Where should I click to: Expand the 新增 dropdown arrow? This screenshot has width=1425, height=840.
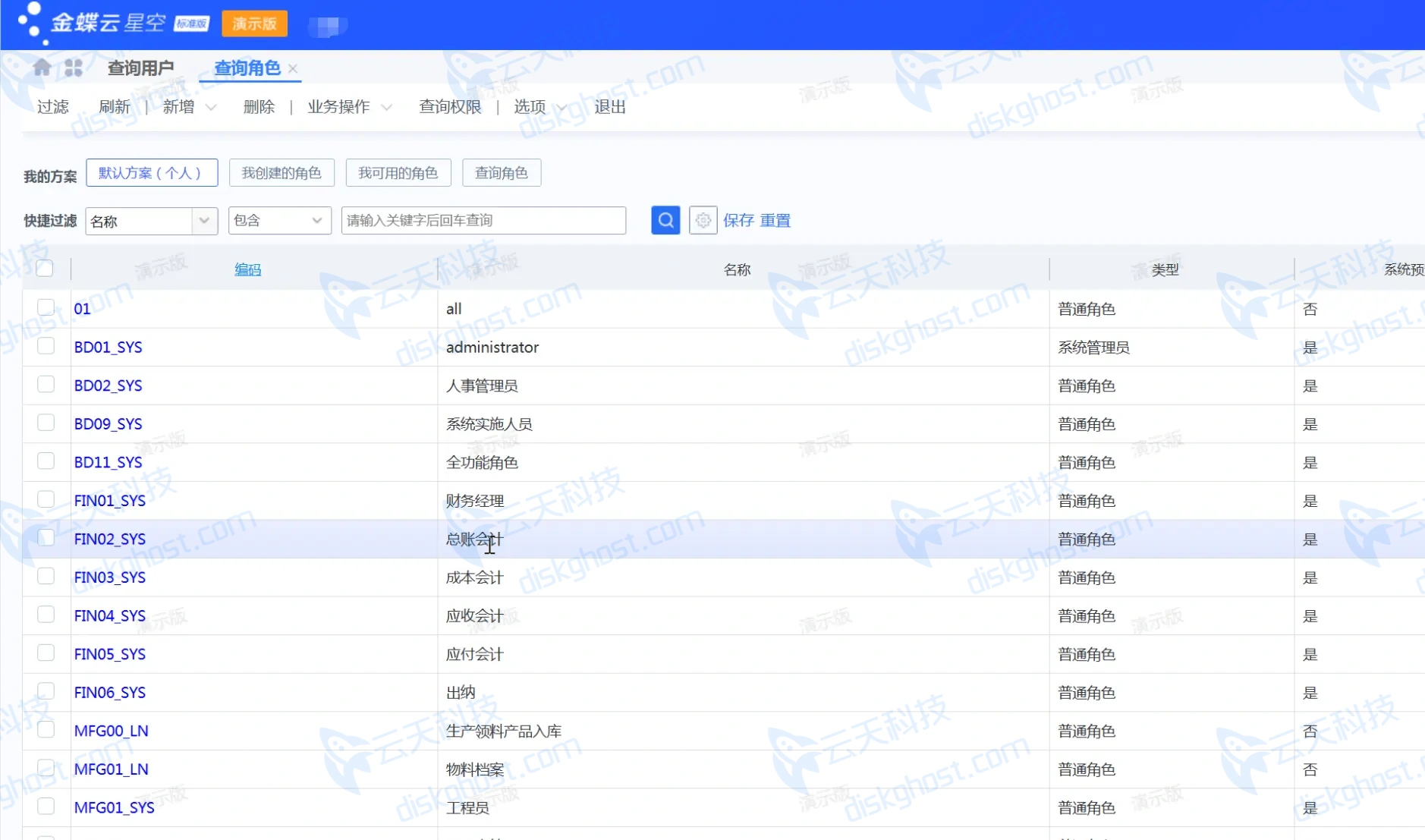212,108
